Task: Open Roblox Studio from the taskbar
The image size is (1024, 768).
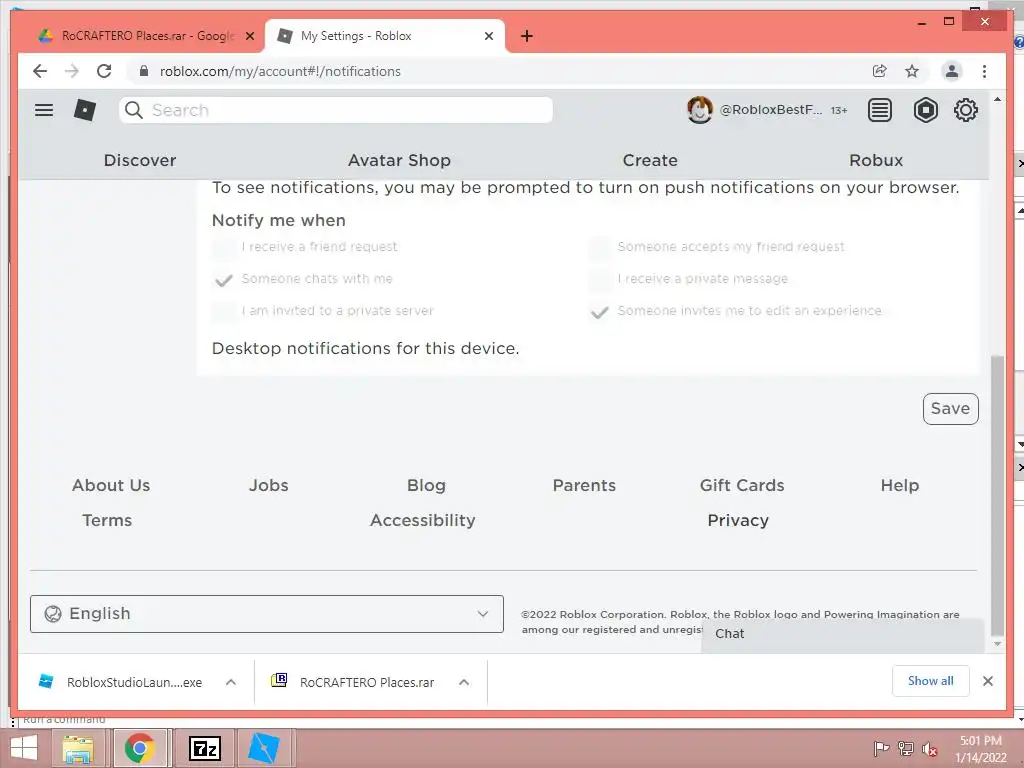Action: click(x=264, y=748)
